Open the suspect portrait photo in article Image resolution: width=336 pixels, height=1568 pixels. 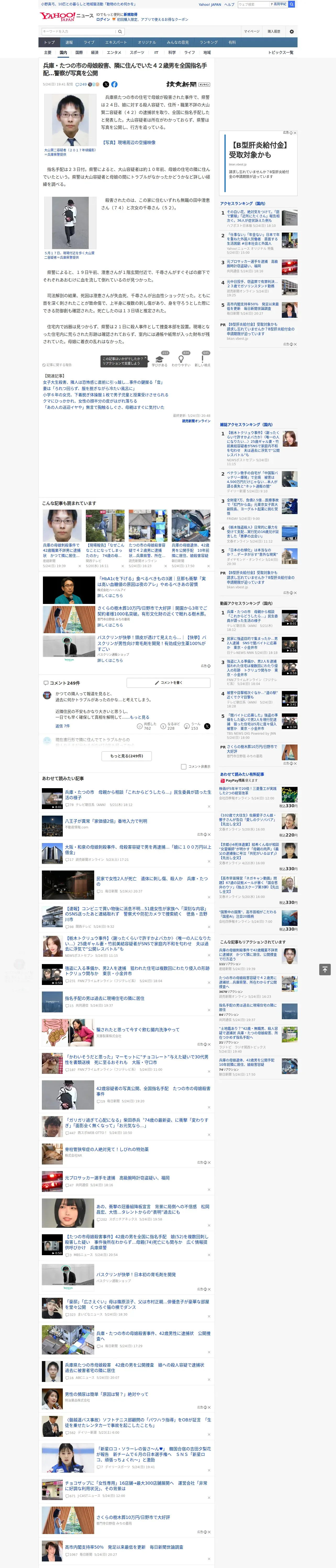point(70,120)
